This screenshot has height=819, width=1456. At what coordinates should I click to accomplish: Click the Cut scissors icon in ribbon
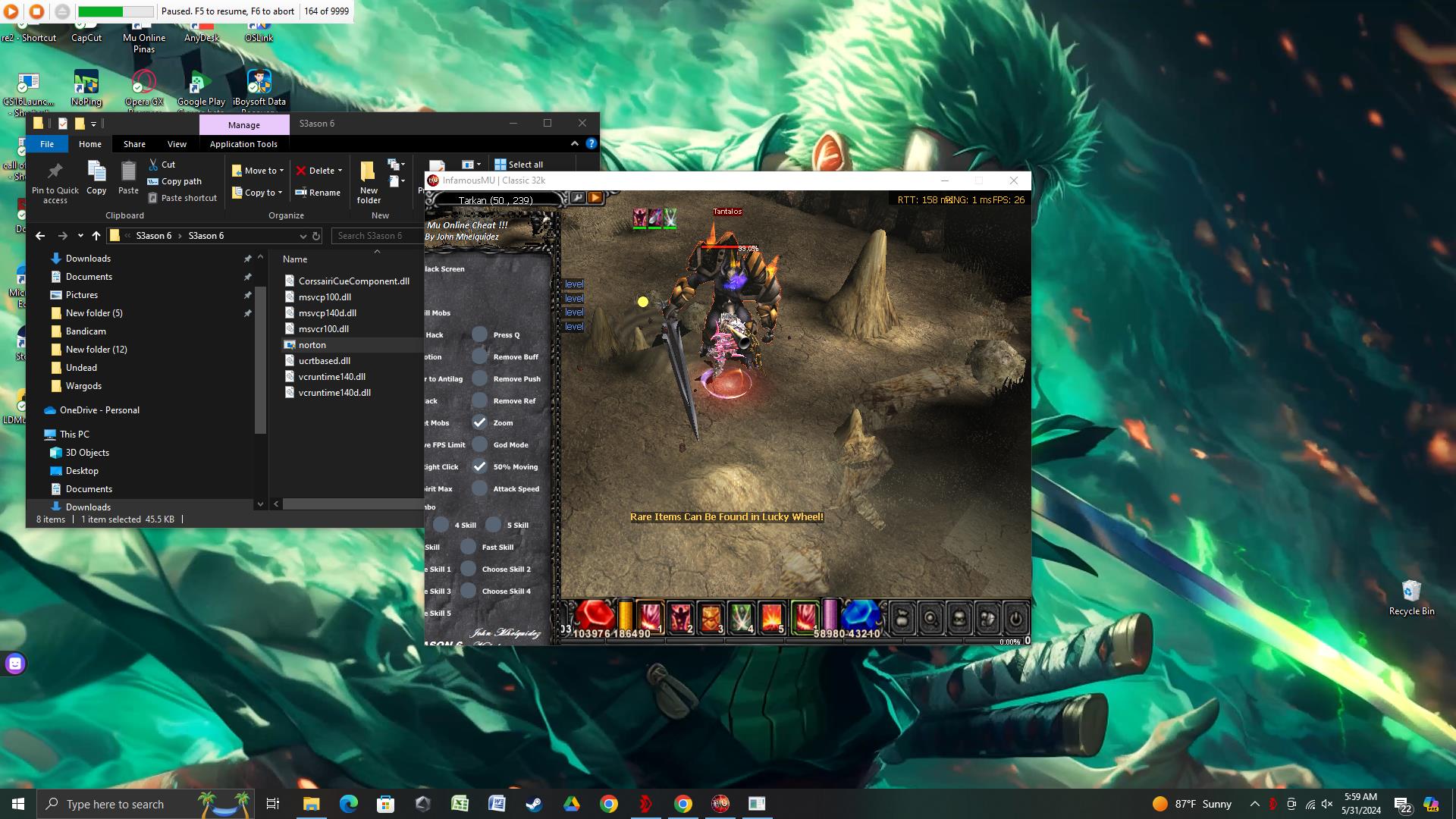click(153, 164)
